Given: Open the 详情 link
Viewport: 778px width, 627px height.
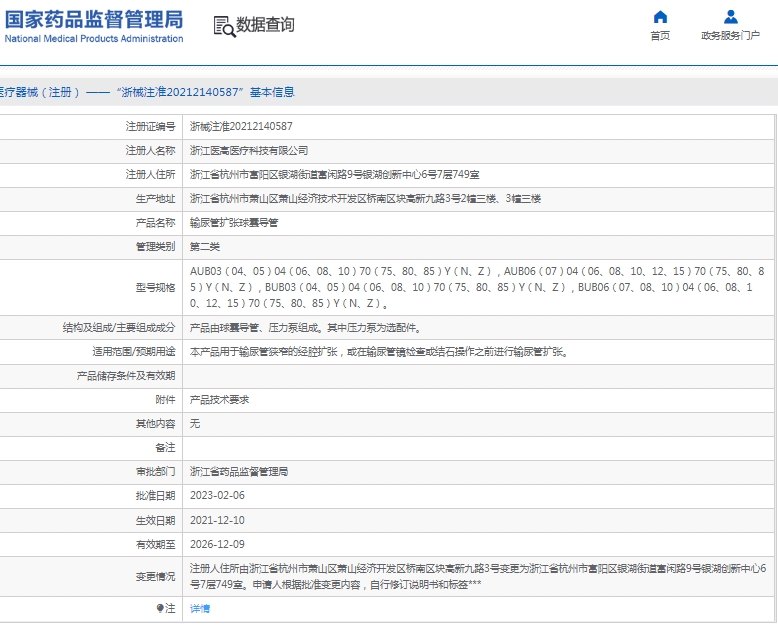Looking at the screenshot, I should [200, 609].
